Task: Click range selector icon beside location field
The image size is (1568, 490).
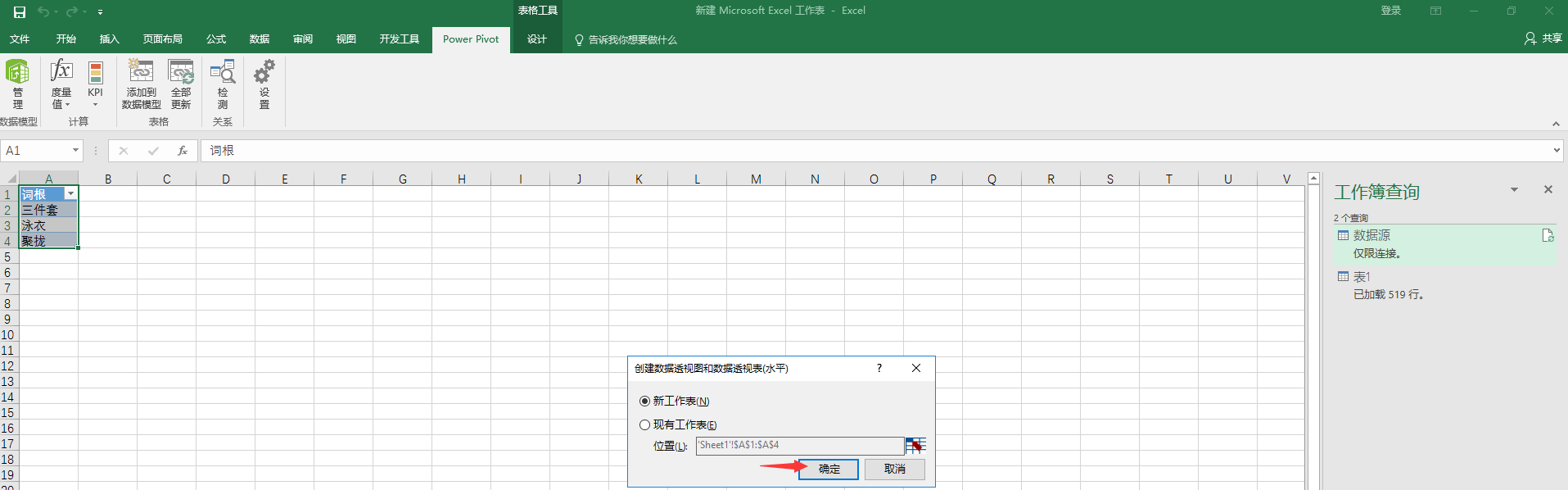Action: point(915,445)
